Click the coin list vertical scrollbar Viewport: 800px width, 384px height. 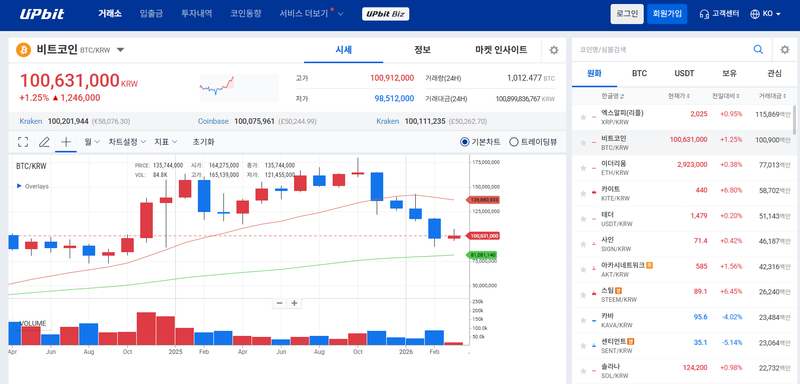tap(794, 120)
